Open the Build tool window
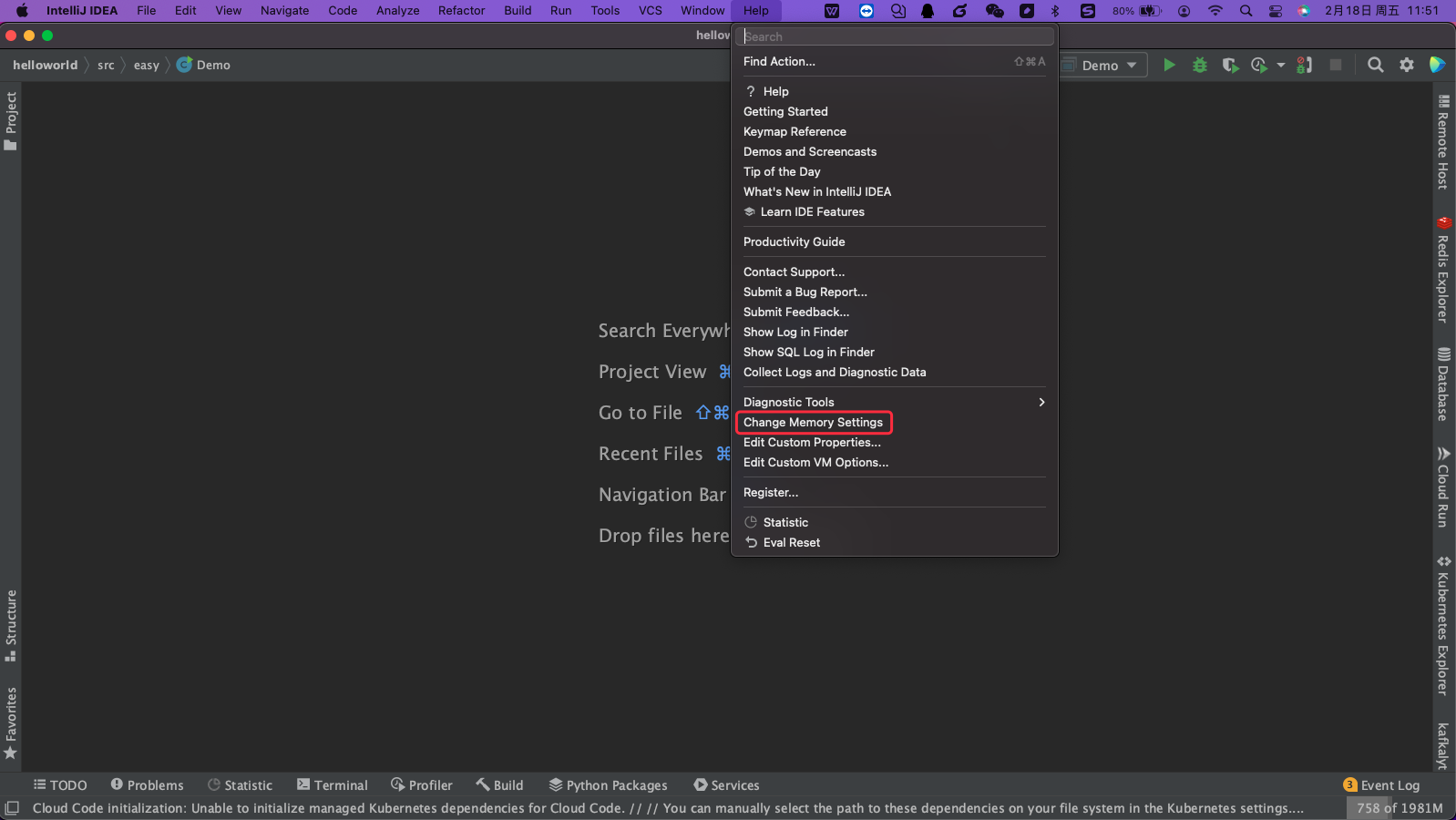 [499, 785]
